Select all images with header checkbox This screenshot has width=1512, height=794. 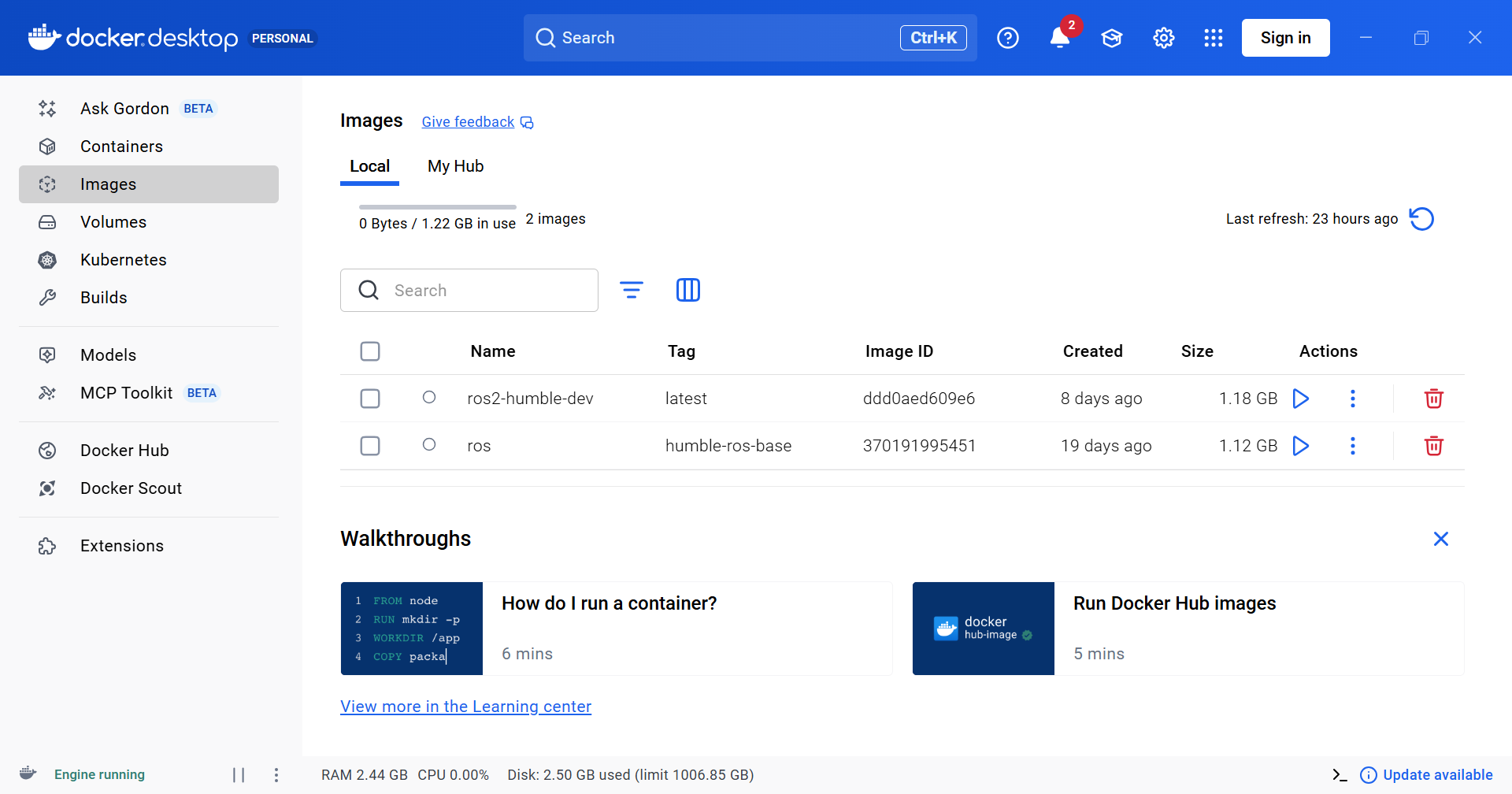click(370, 351)
